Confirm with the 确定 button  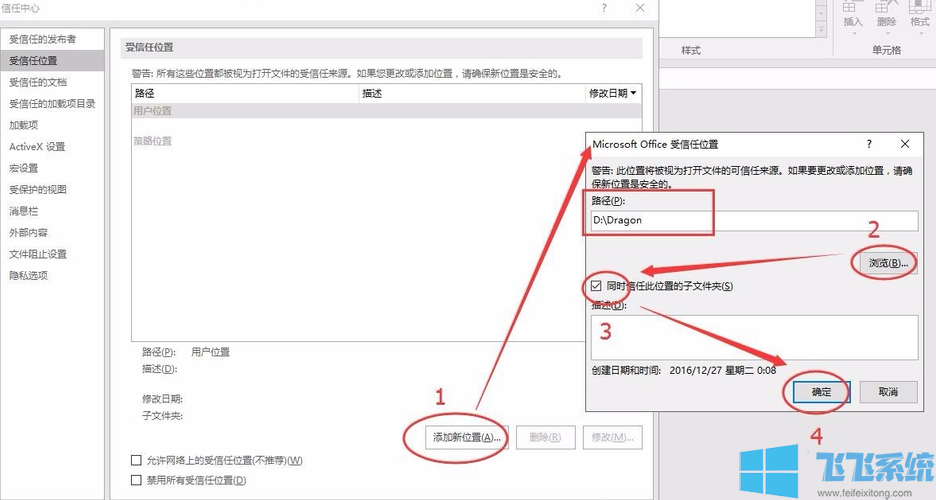[821, 392]
